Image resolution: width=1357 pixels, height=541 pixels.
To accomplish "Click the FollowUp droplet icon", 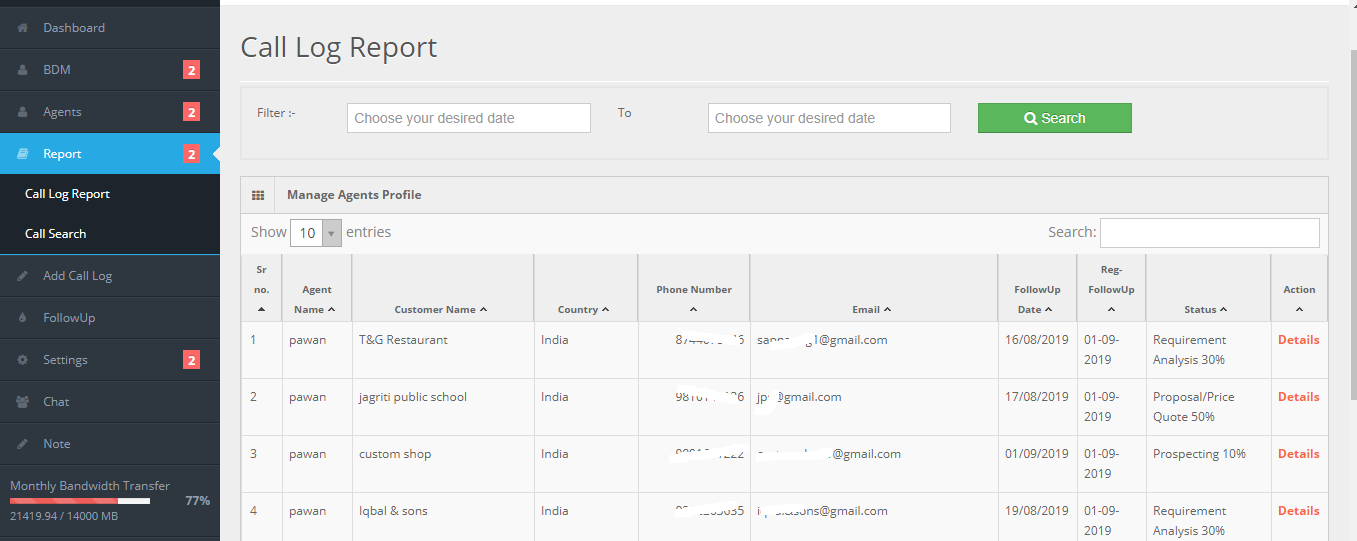I will pyautogui.click(x=22, y=318).
